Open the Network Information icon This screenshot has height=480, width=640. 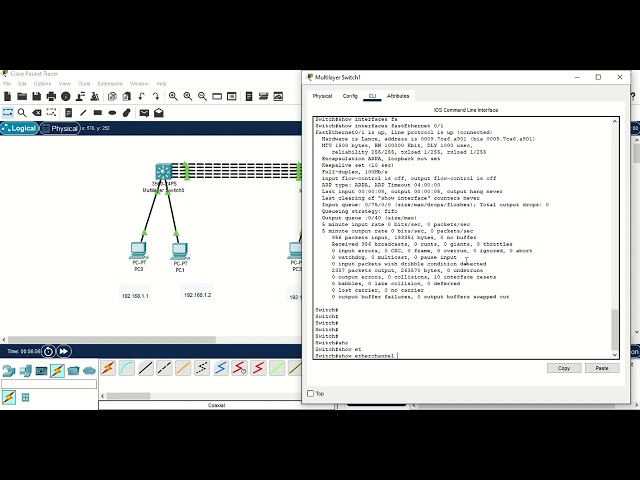coord(66,96)
